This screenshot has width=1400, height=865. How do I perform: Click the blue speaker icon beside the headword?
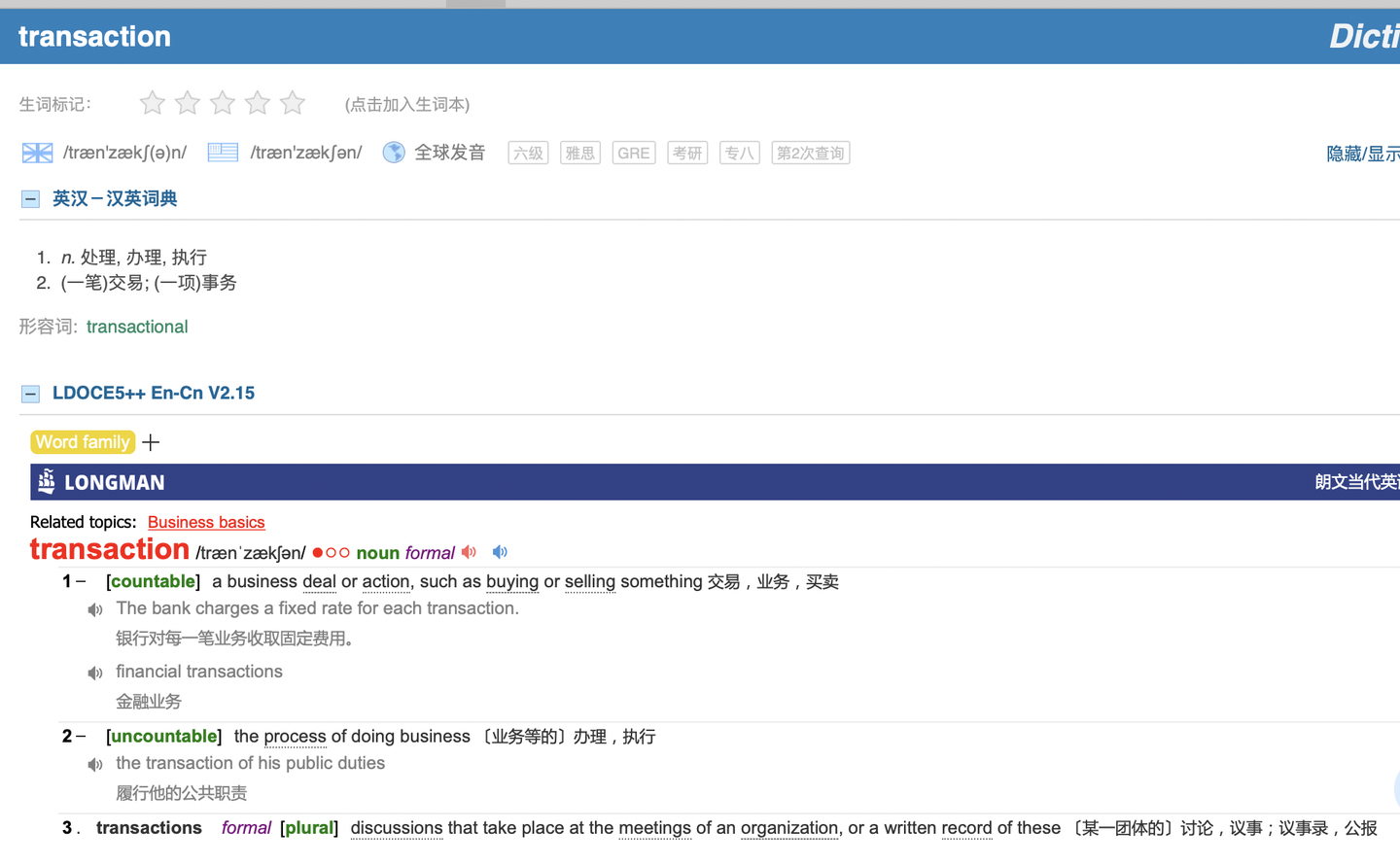[x=500, y=551]
